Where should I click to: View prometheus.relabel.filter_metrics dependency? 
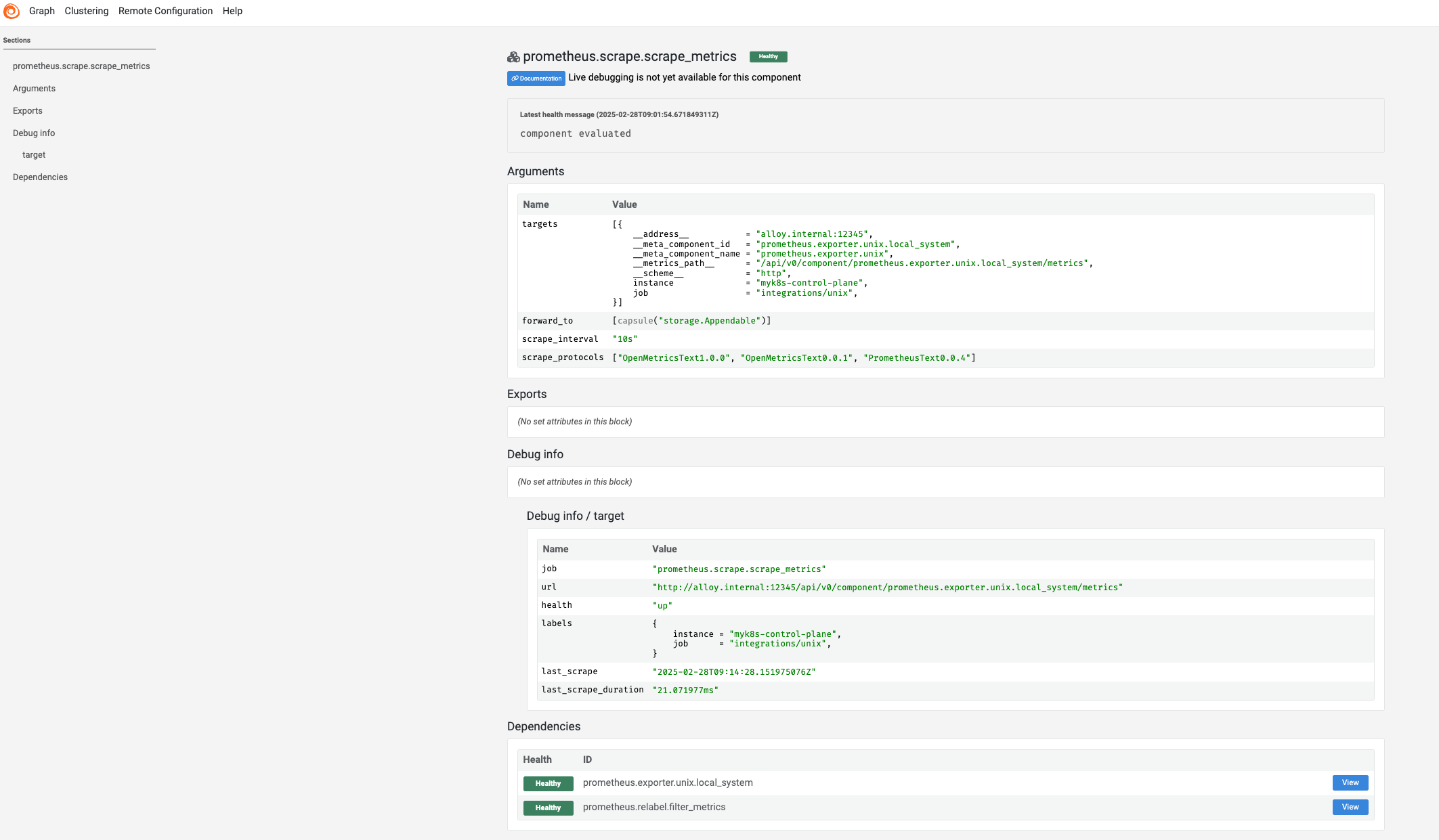coord(1350,807)
